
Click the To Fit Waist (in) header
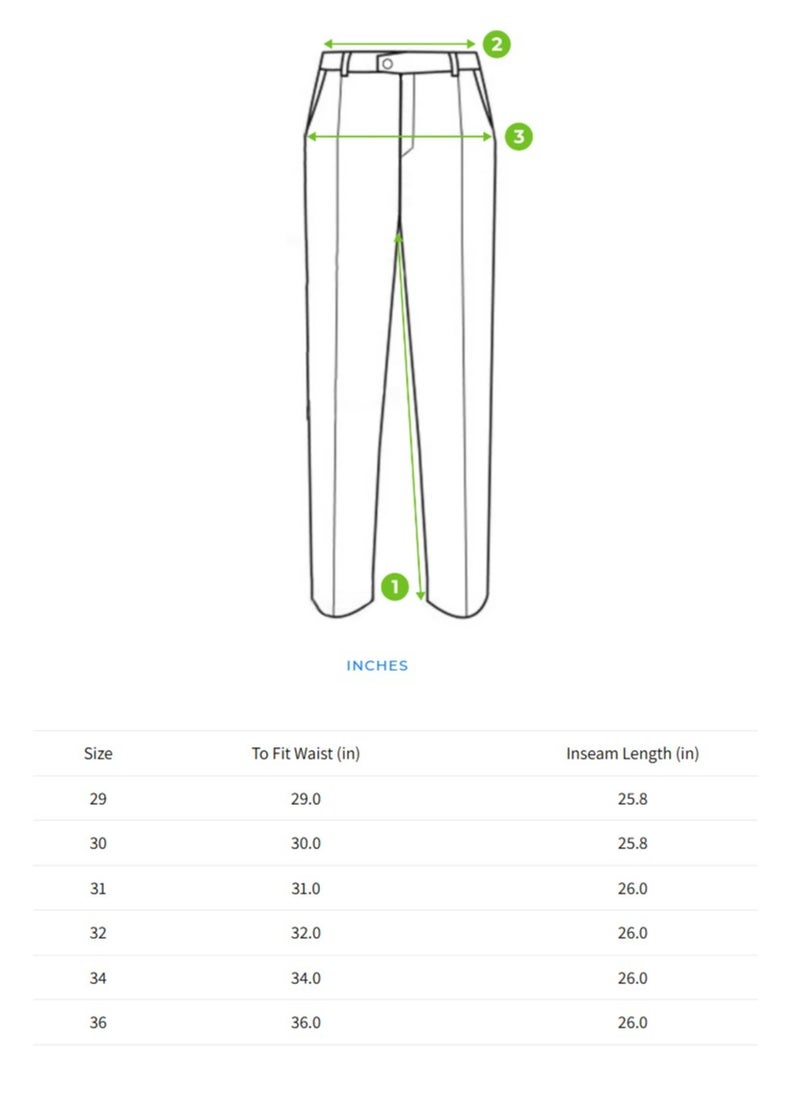pos(306,754)
